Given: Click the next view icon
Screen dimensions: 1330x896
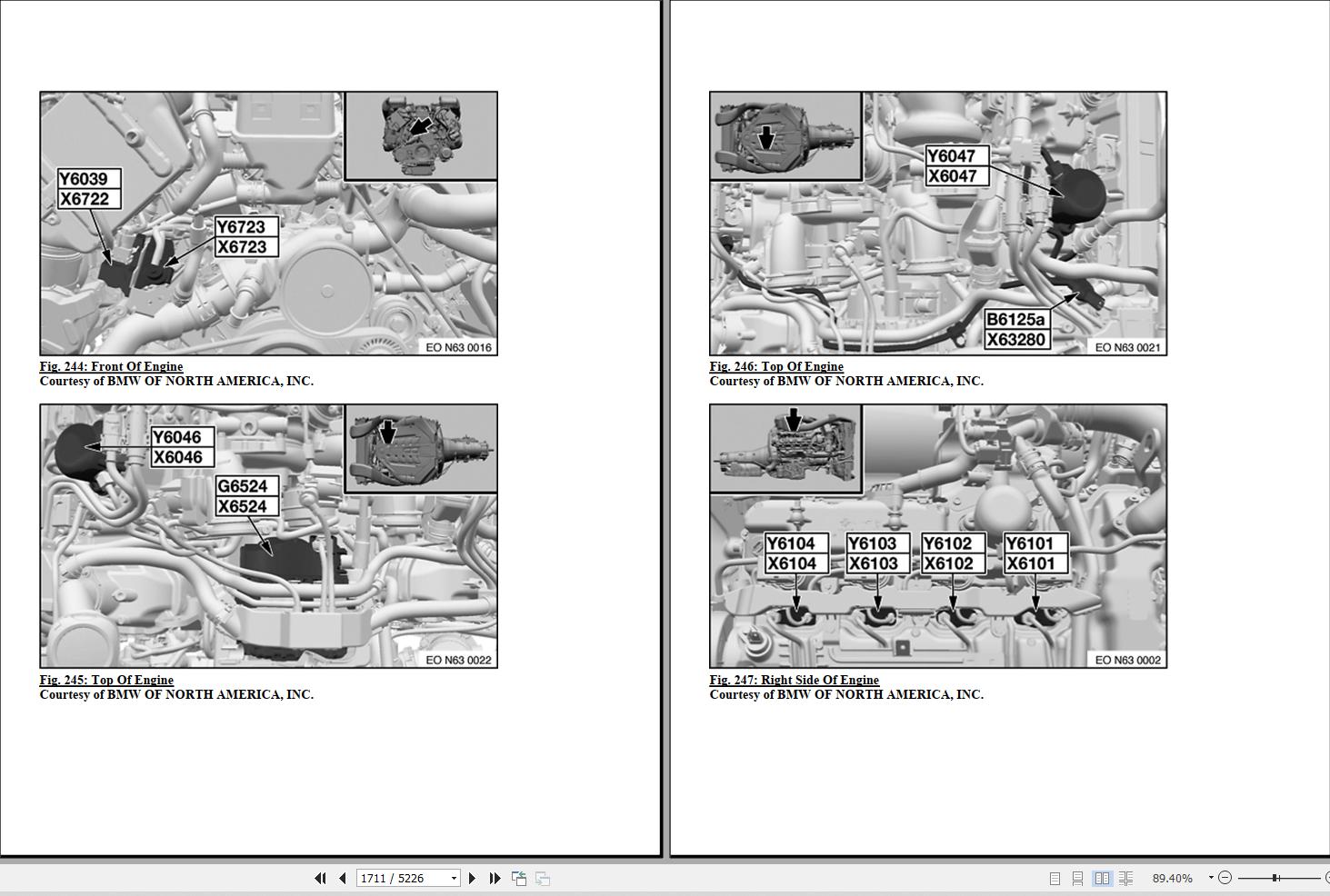Looking at the screenshot, I should click(543, 878).
